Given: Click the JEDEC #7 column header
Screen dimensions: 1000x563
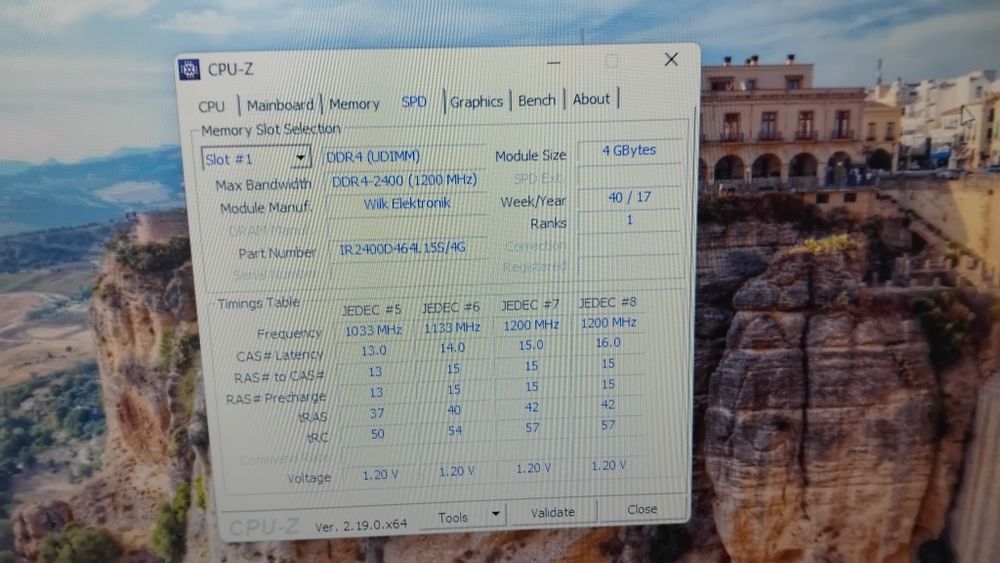Looking at the screenshot, I should click(529, 305).
